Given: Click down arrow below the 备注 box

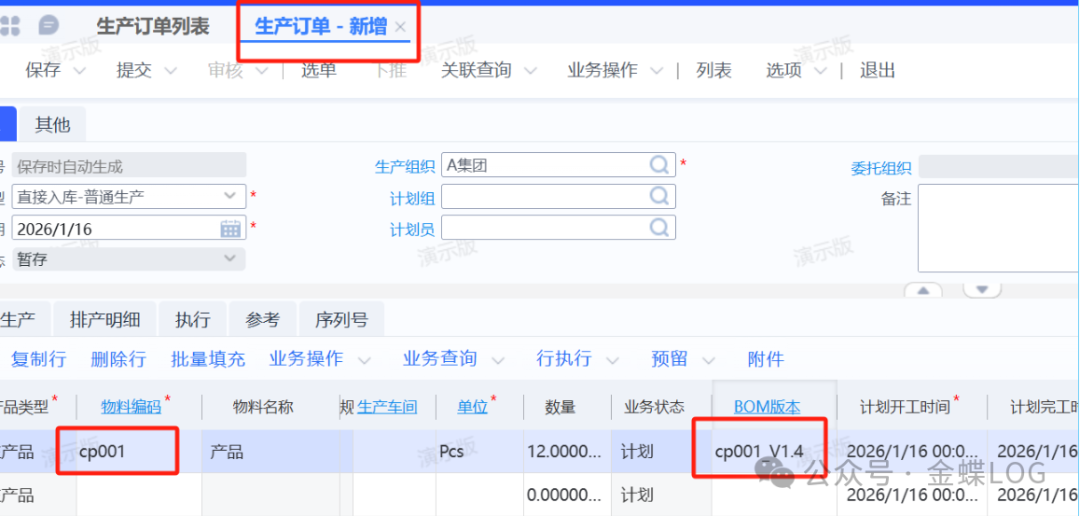Looking at the screenshot, I should [x=982, y=290].
